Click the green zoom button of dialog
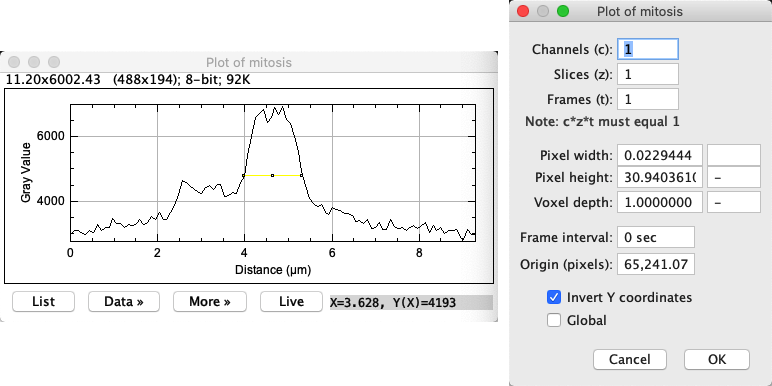772x386 pixels. (562, 11)
